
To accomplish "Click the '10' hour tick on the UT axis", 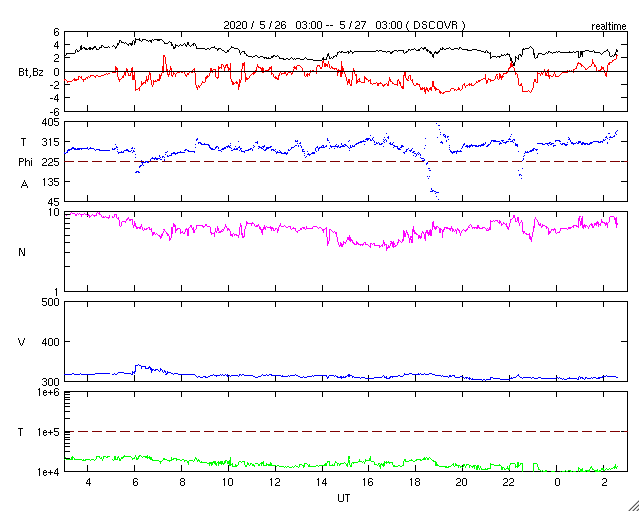I will 229,482.
